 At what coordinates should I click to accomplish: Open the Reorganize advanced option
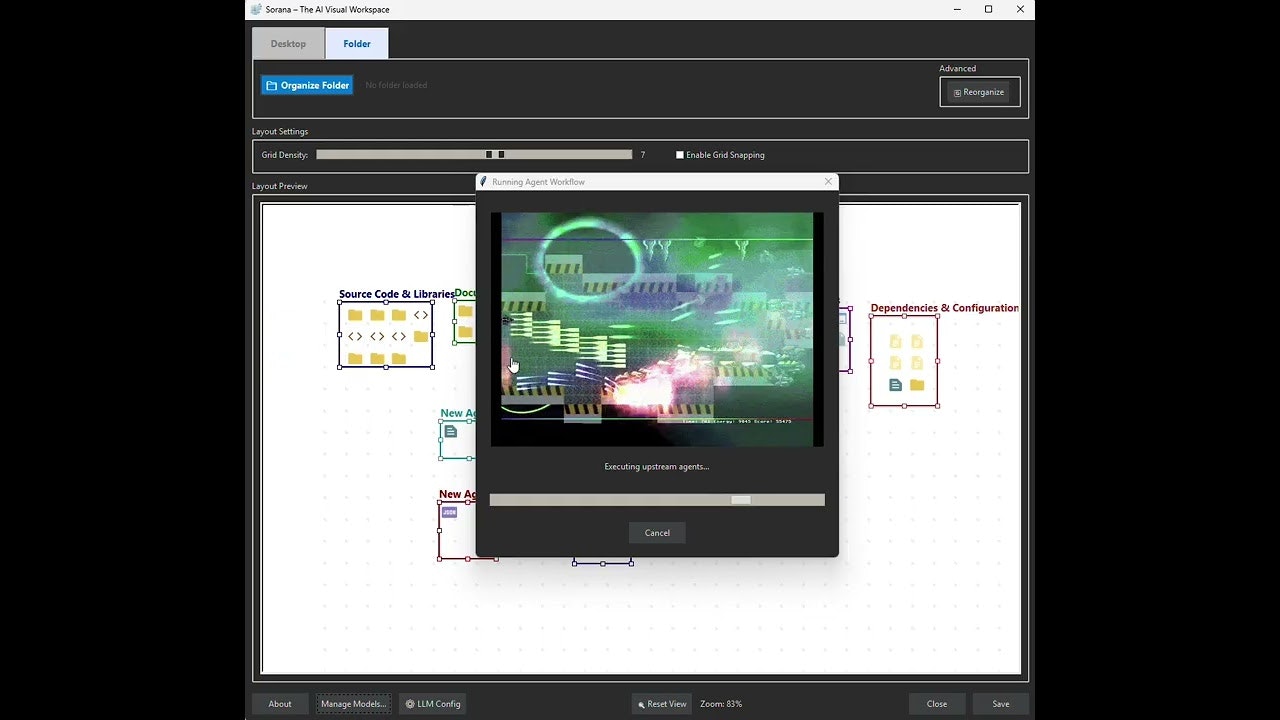[x=979, y=92]
